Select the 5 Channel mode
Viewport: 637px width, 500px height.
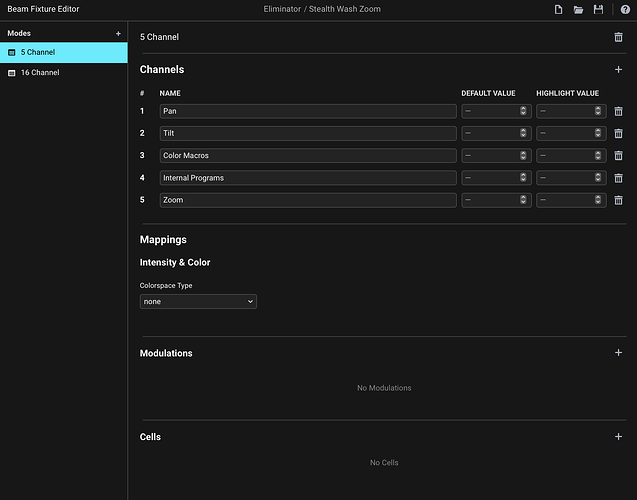(64, 52)
